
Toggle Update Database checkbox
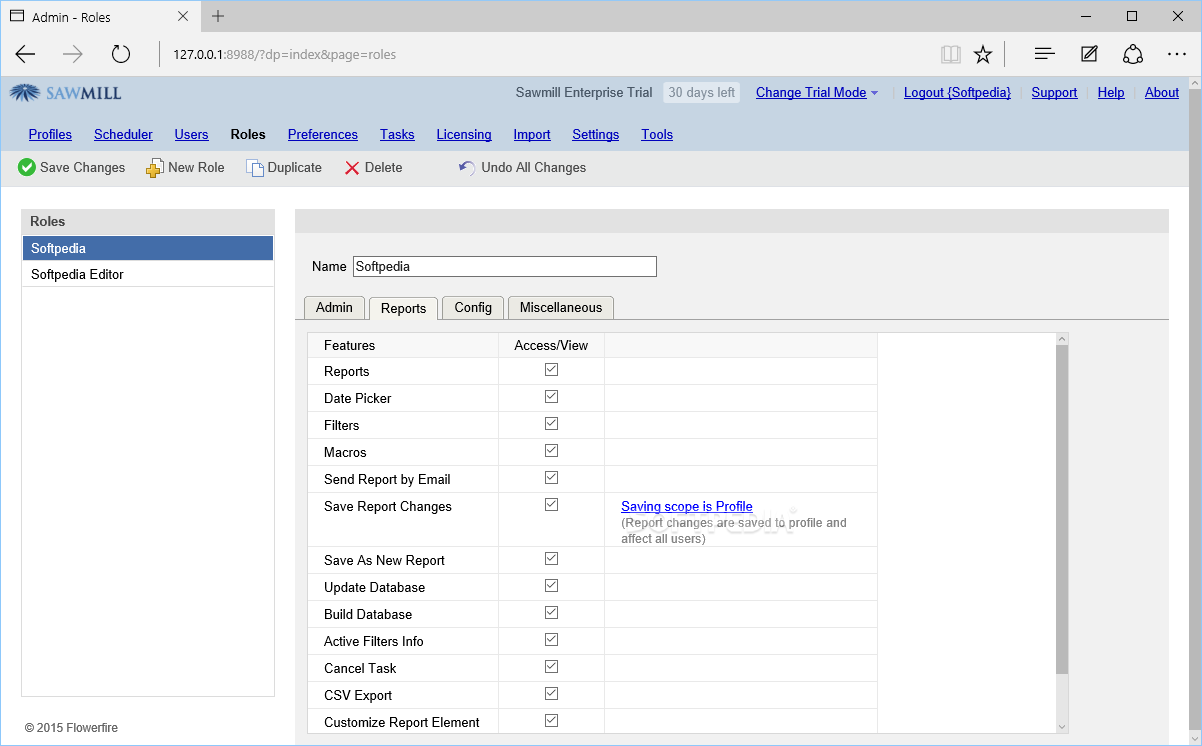coord(551,586)
